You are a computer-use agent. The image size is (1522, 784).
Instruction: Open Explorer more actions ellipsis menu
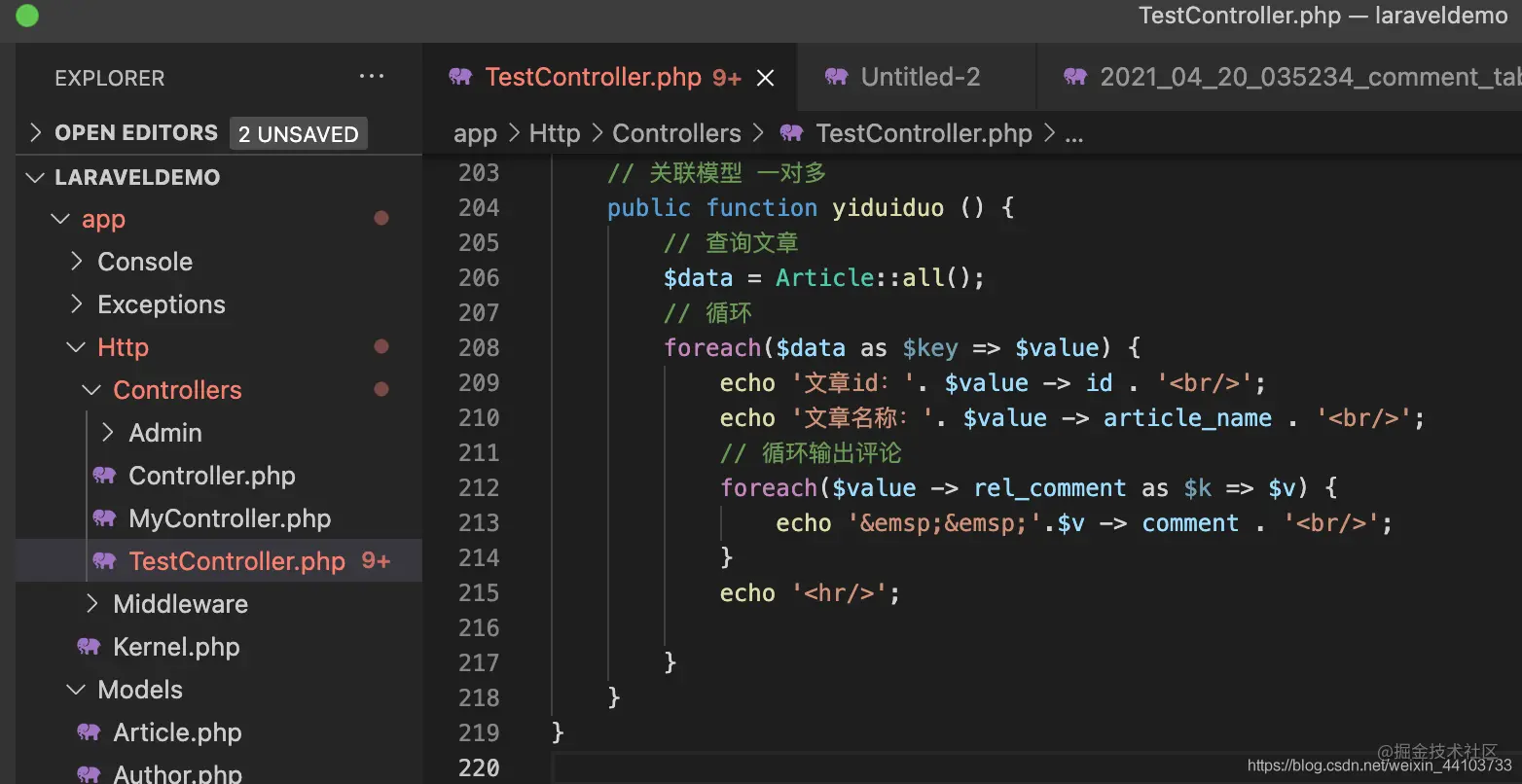372,77
